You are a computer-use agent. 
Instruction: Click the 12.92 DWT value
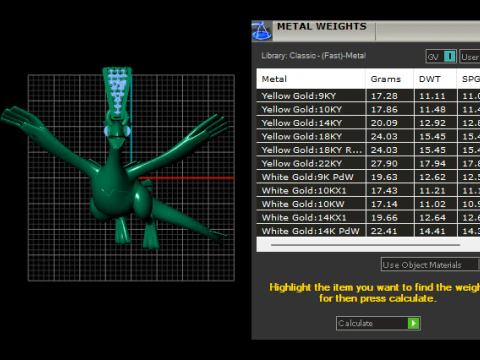(432, 123)
